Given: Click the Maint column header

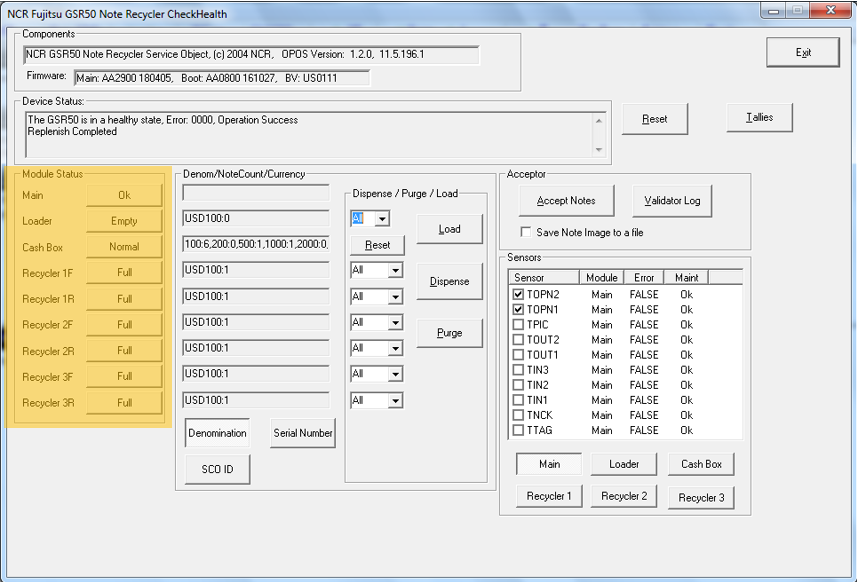Looking at the screenshot, I should 686,278.
